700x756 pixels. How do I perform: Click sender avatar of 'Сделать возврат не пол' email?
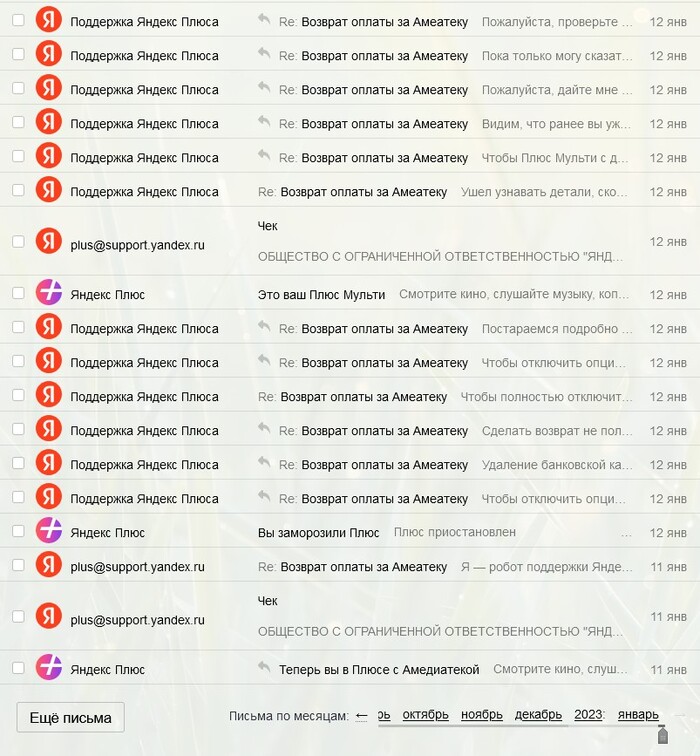click(x=49, y=429)
